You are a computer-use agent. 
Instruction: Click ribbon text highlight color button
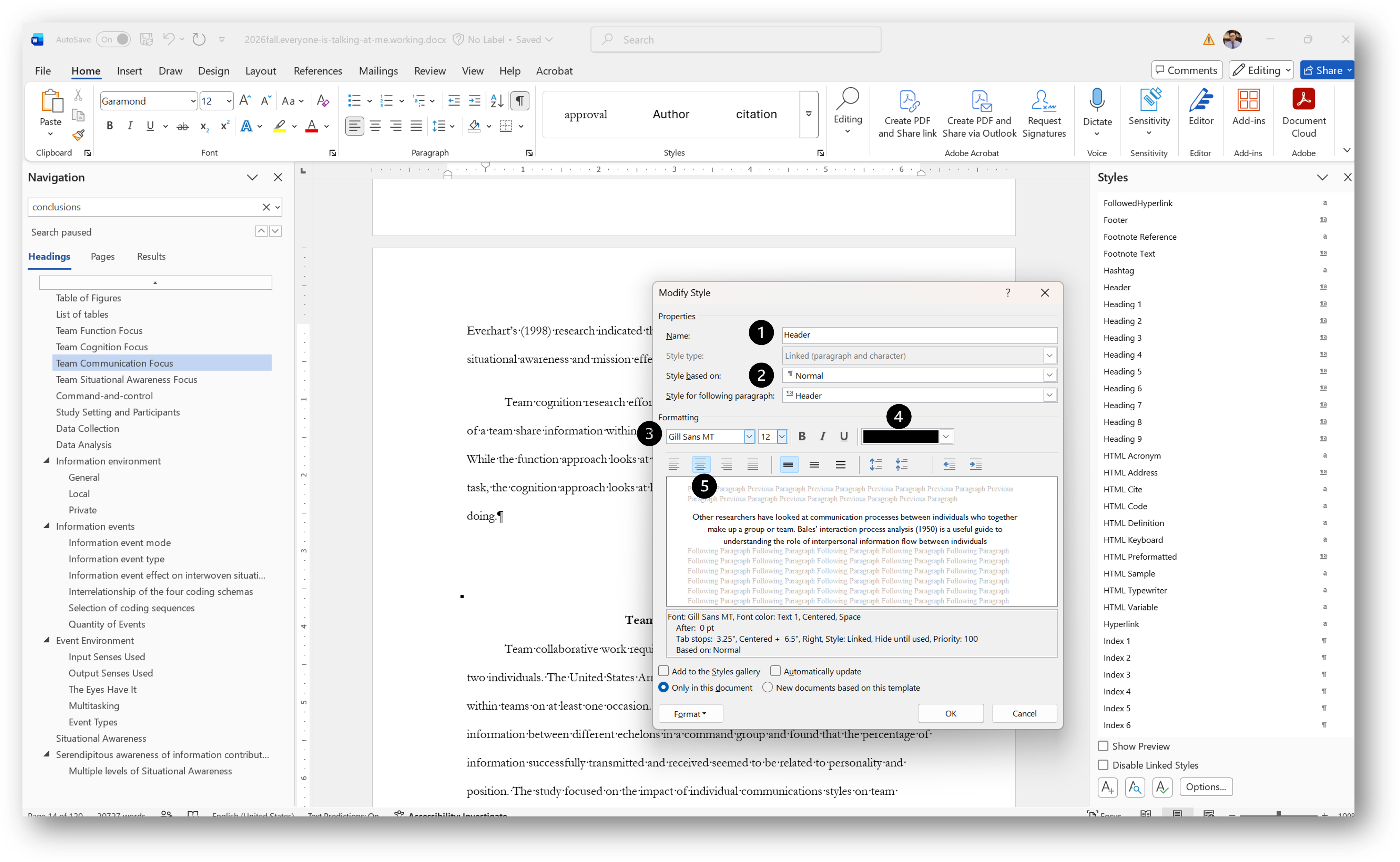pos(279,126)
